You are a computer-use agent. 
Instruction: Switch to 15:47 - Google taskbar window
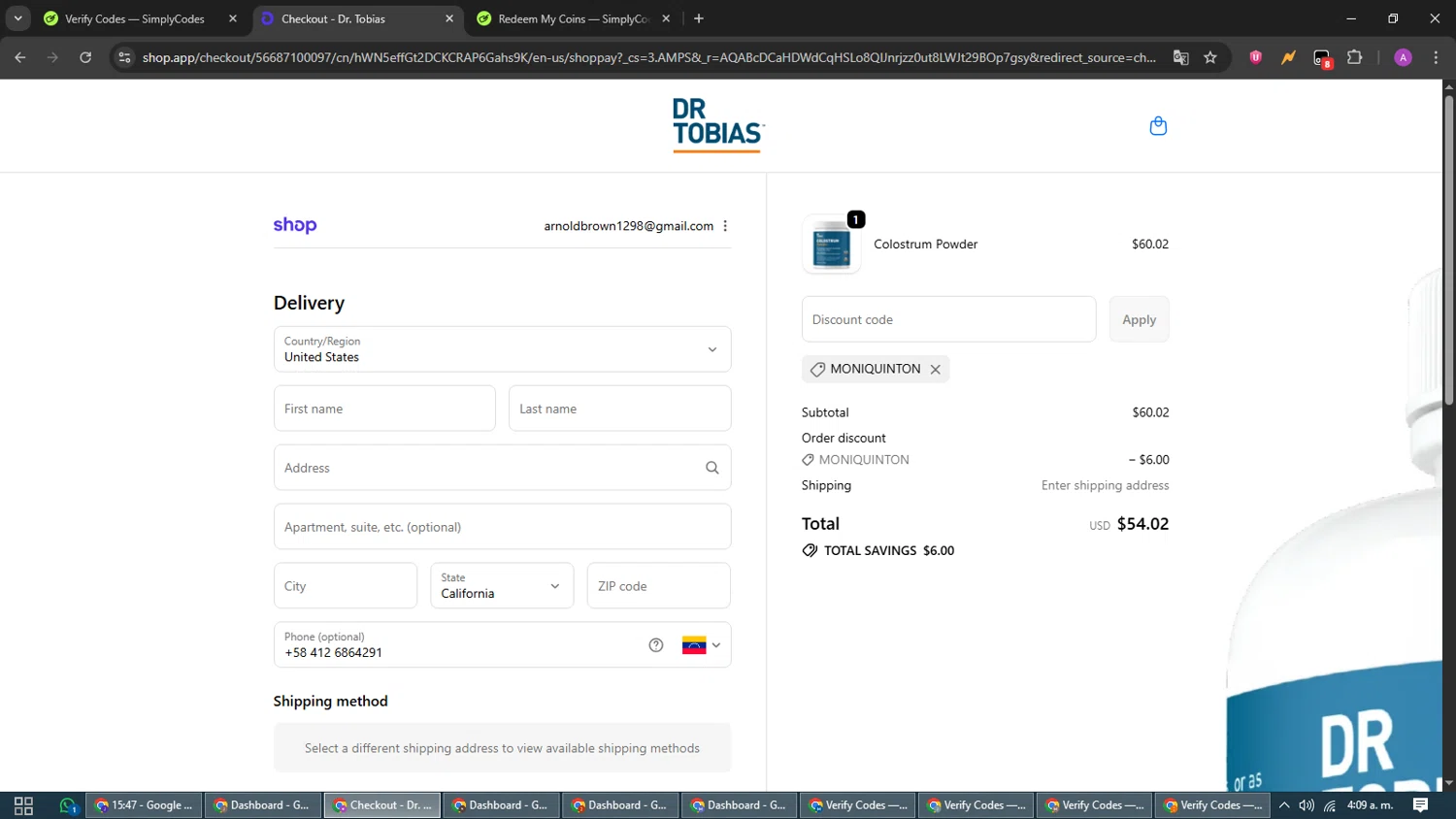pyautogui.click(x=144, y=805)
